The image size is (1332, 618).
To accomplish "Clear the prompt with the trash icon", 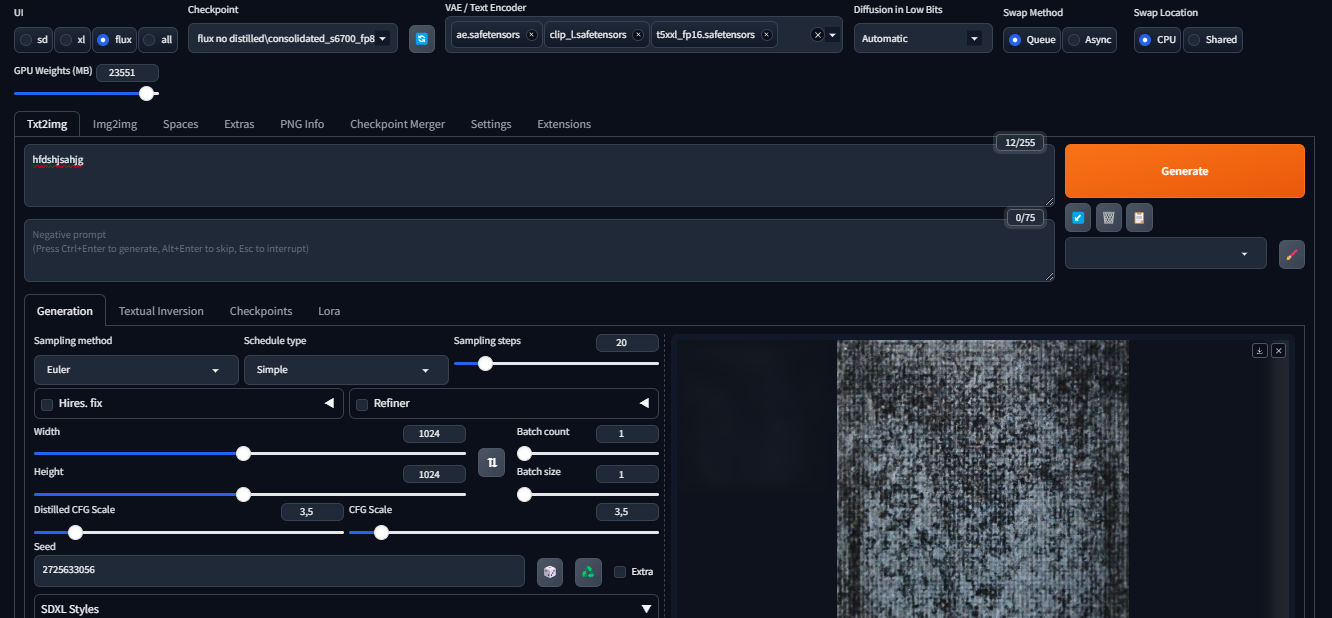I will [x=1108, y=217].
